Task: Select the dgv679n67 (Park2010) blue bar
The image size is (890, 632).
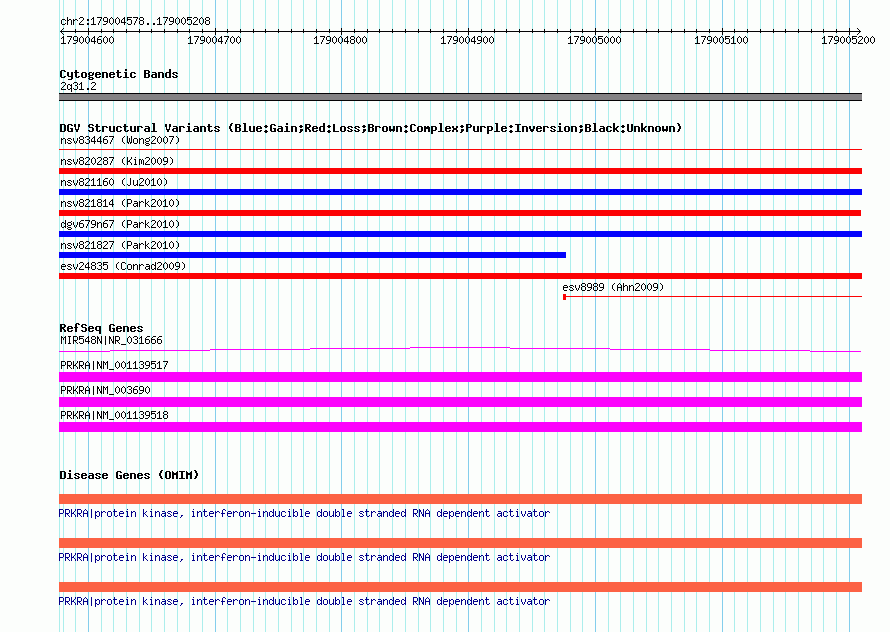Action: (460, 234)
